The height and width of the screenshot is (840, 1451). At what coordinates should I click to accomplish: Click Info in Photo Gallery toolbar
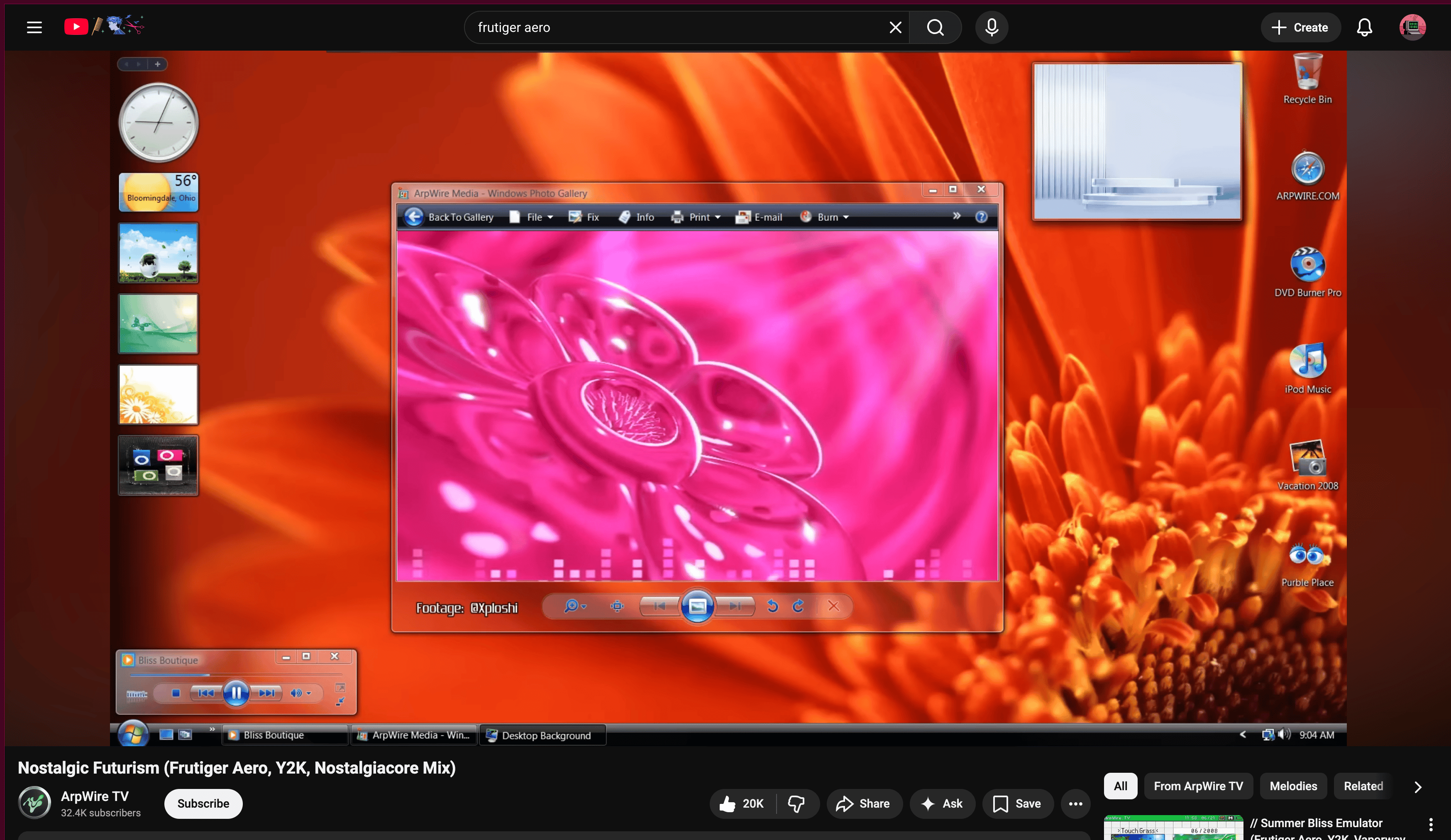tap(636, 217)
